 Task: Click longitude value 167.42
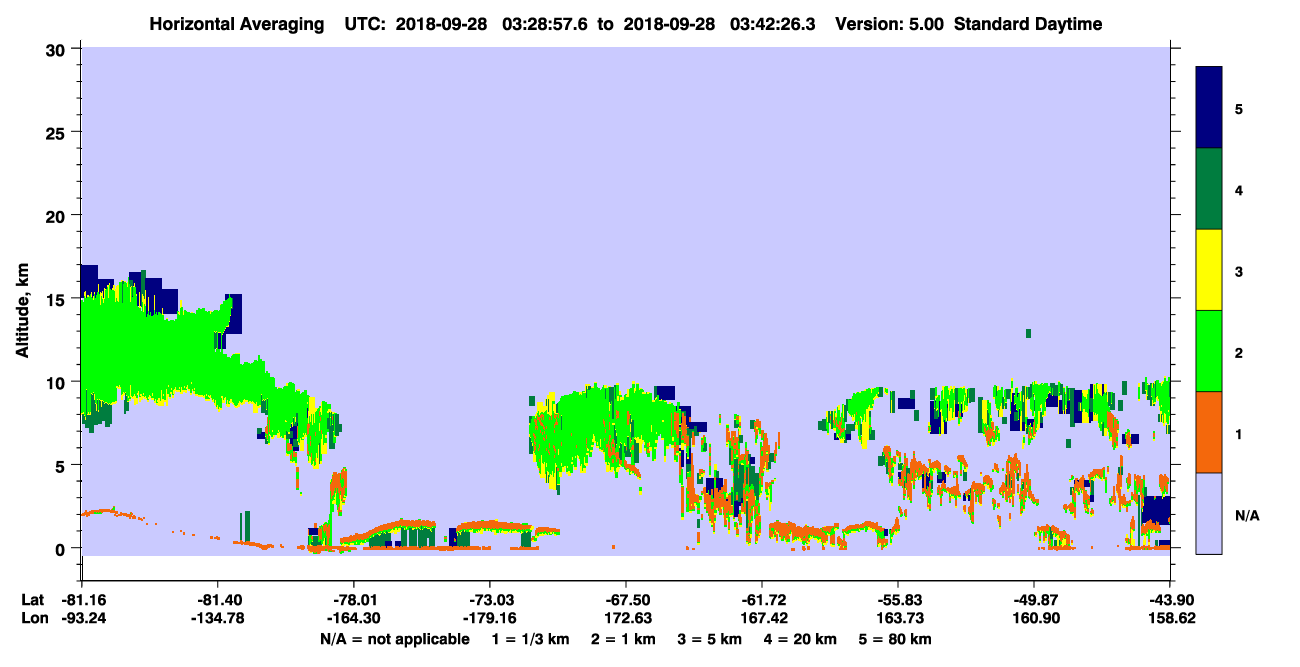762,617
